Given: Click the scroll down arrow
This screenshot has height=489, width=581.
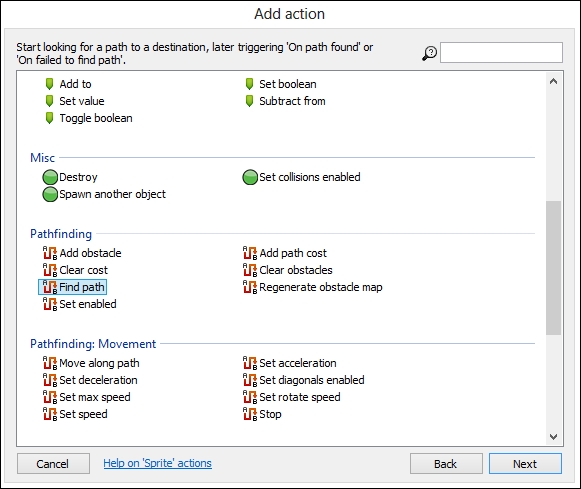Looking at the screenshot, I should [x=554, y=437].
